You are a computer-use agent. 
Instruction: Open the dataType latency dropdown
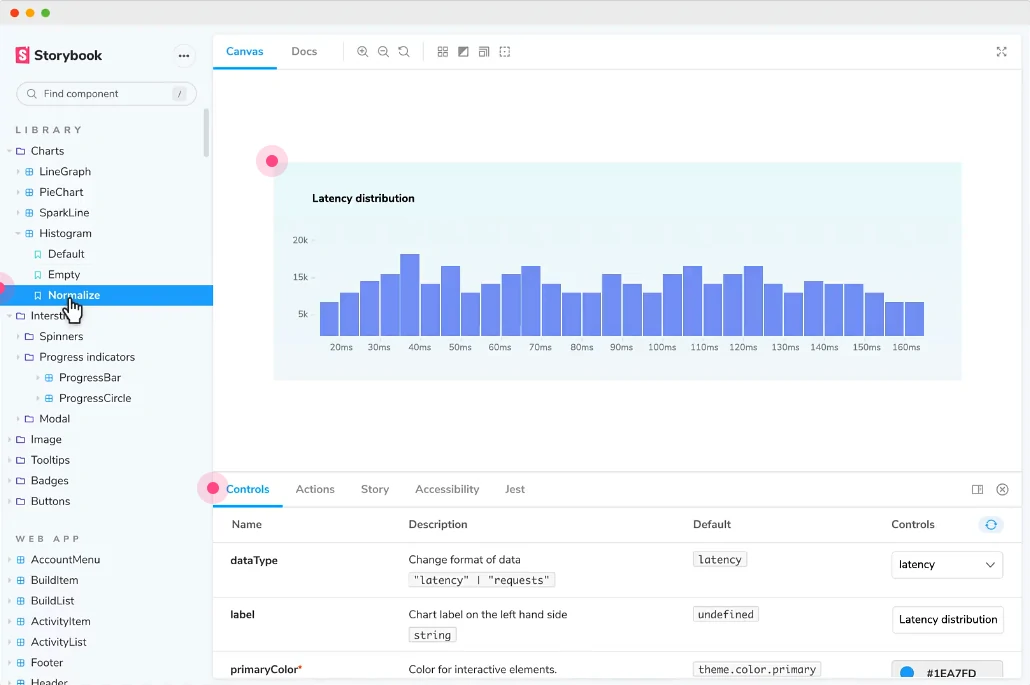[x=946, y=565]
